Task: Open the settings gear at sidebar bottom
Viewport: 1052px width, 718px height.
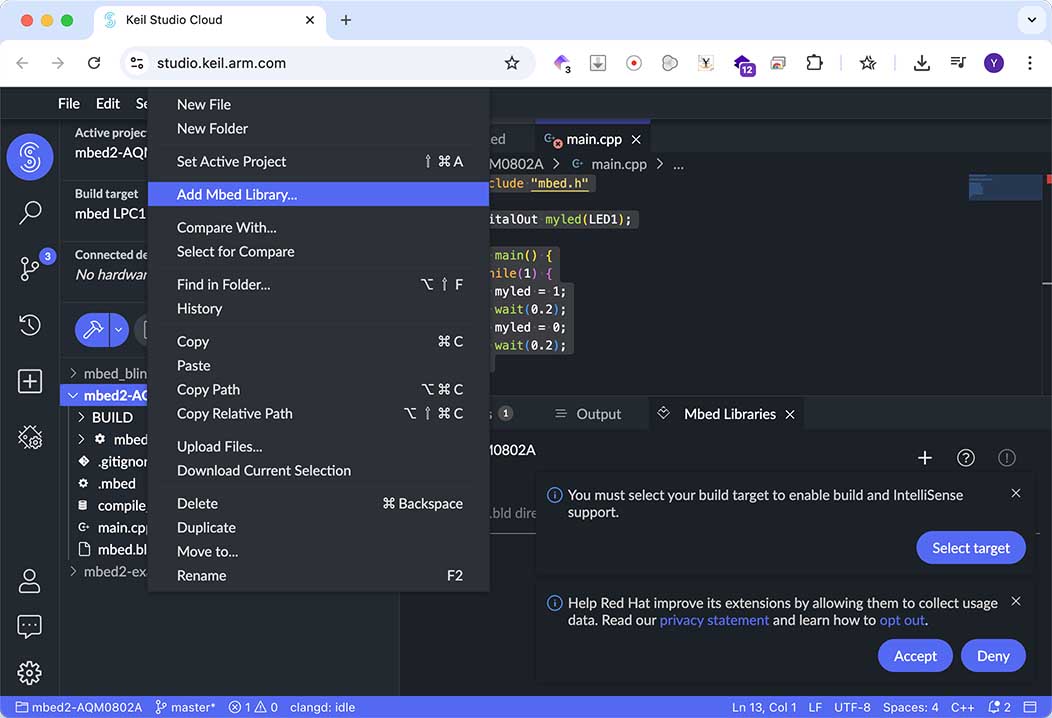Action: 30,672
